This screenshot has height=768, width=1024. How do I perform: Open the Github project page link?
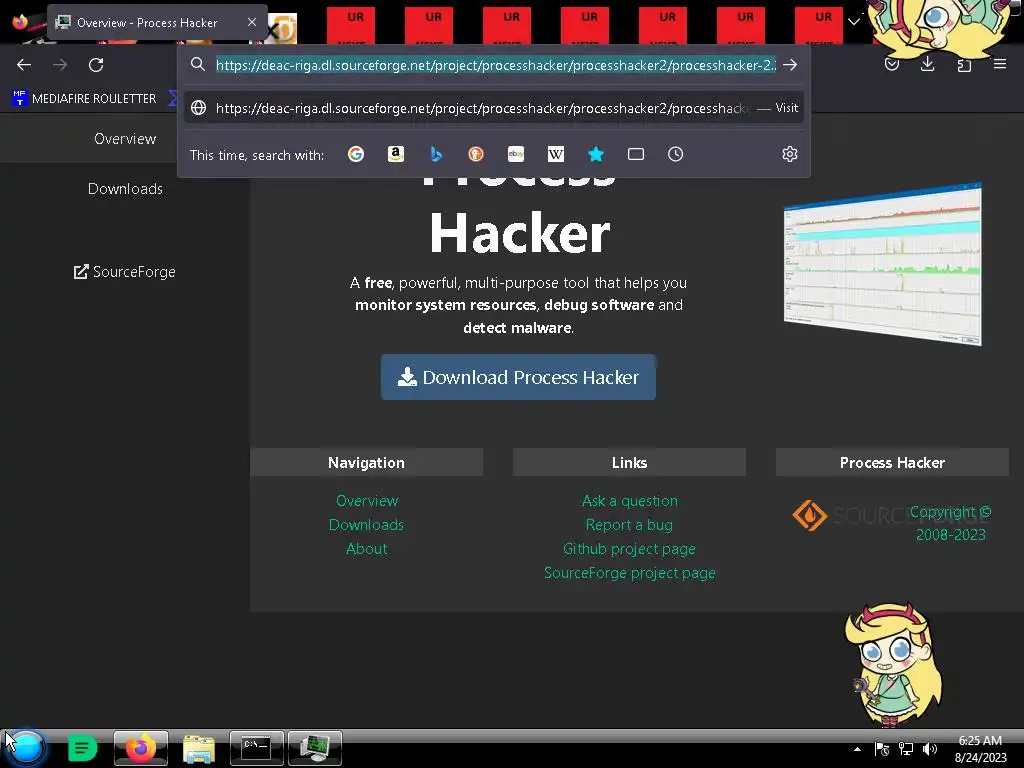pos(629,549)
